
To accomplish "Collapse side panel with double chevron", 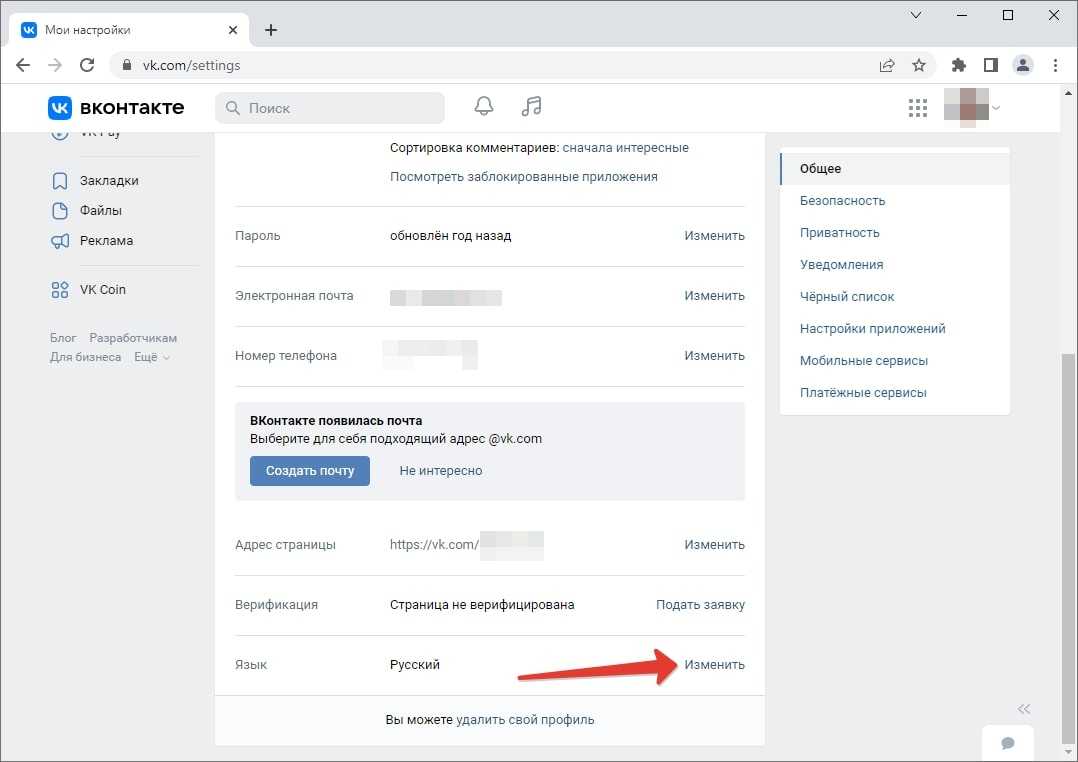I will pos(1023,709).
